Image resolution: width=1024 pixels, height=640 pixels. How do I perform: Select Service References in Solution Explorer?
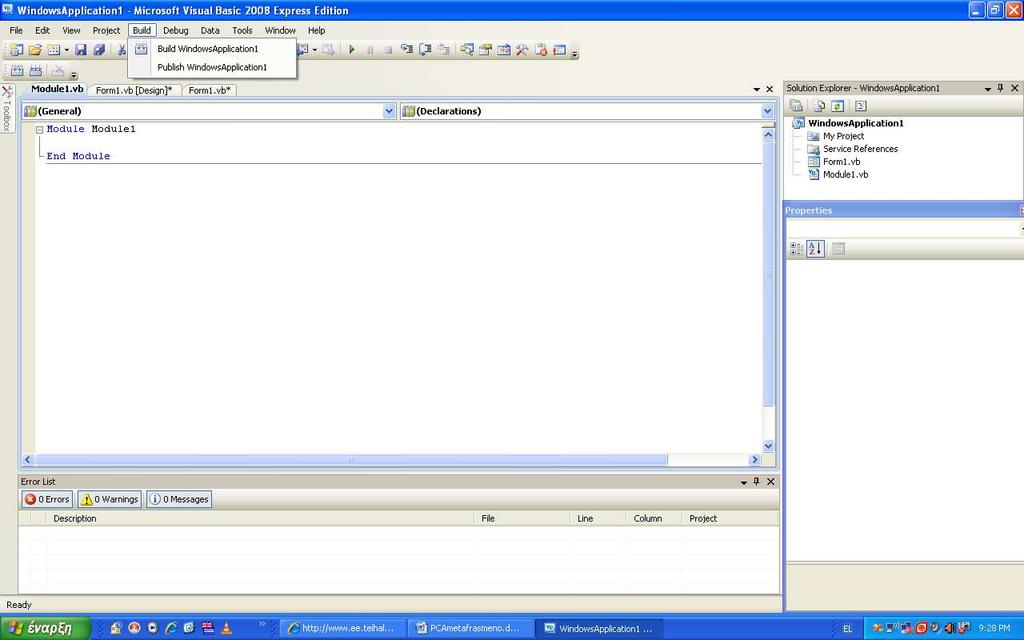click(860, 149)
